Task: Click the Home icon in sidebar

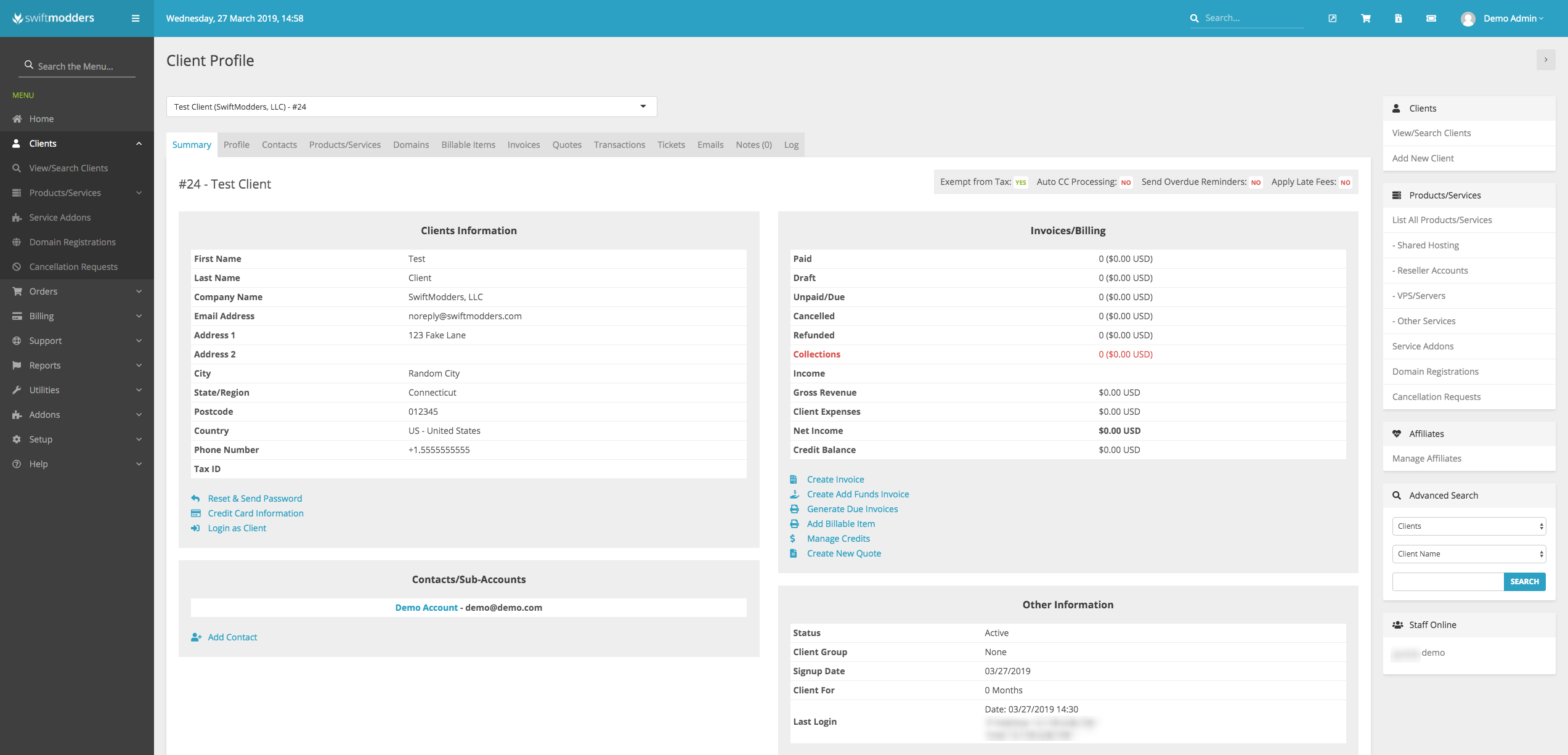Action: pyautogui.click(x=17, y=119)
